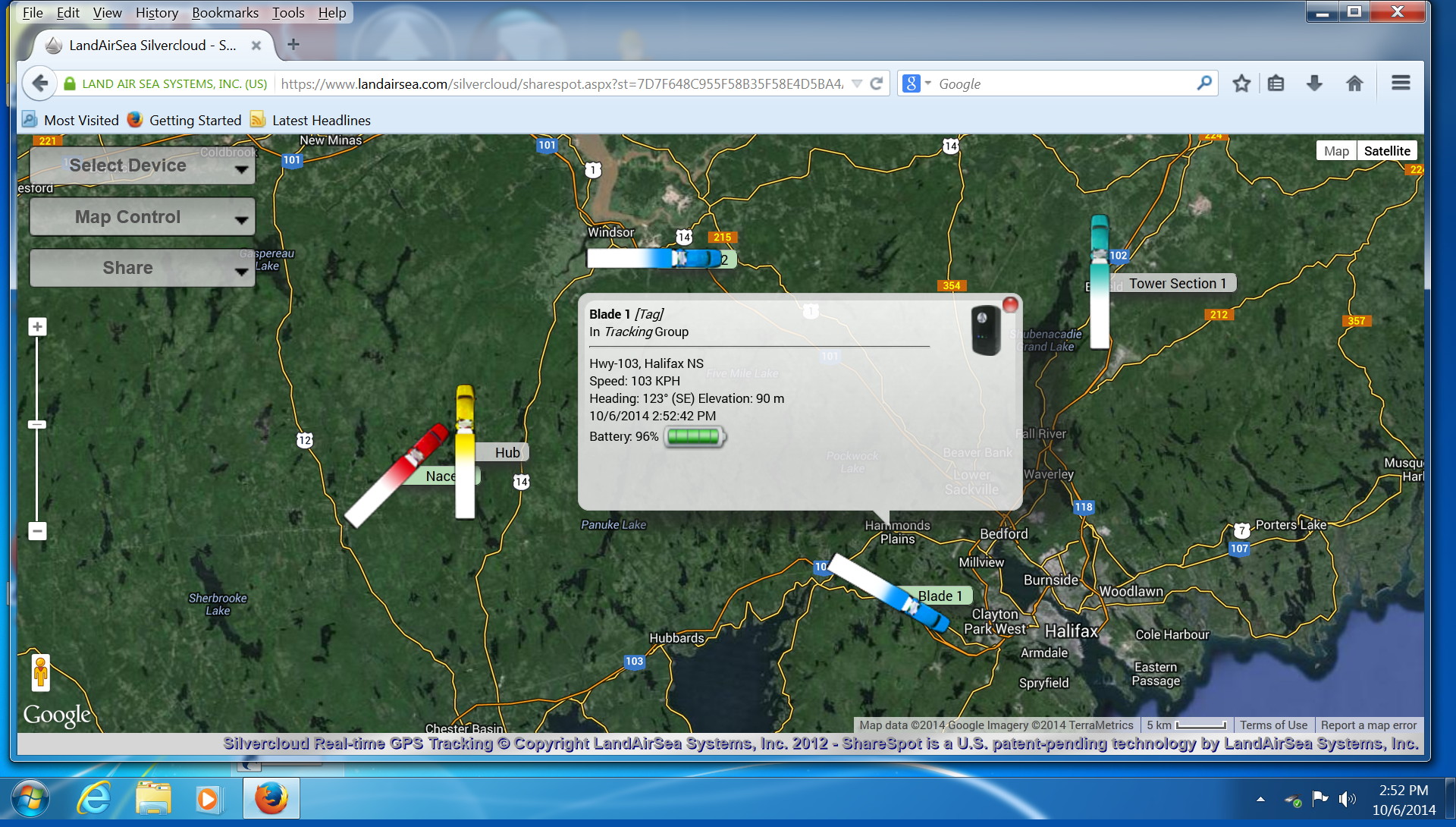Click the Blade 1 map label
Screen dimensions: 1456x827
pyautogui.click(x=940, y=596)
